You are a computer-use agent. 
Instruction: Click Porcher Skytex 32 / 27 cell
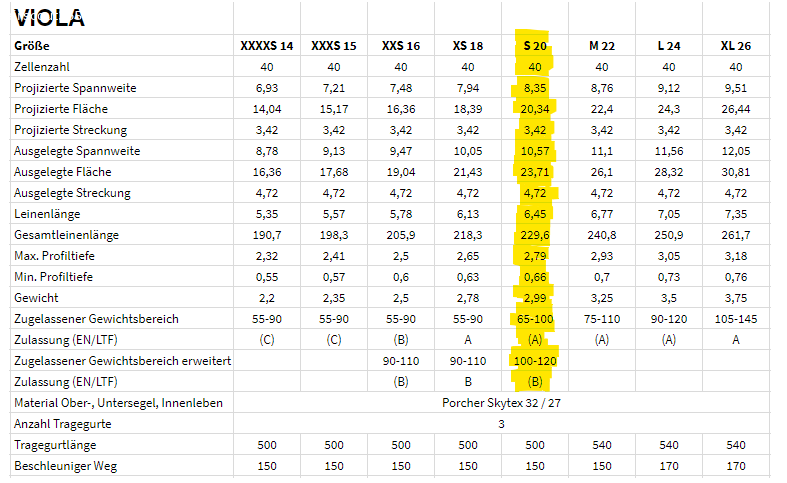pyautogui.click(x=501, y=403)
